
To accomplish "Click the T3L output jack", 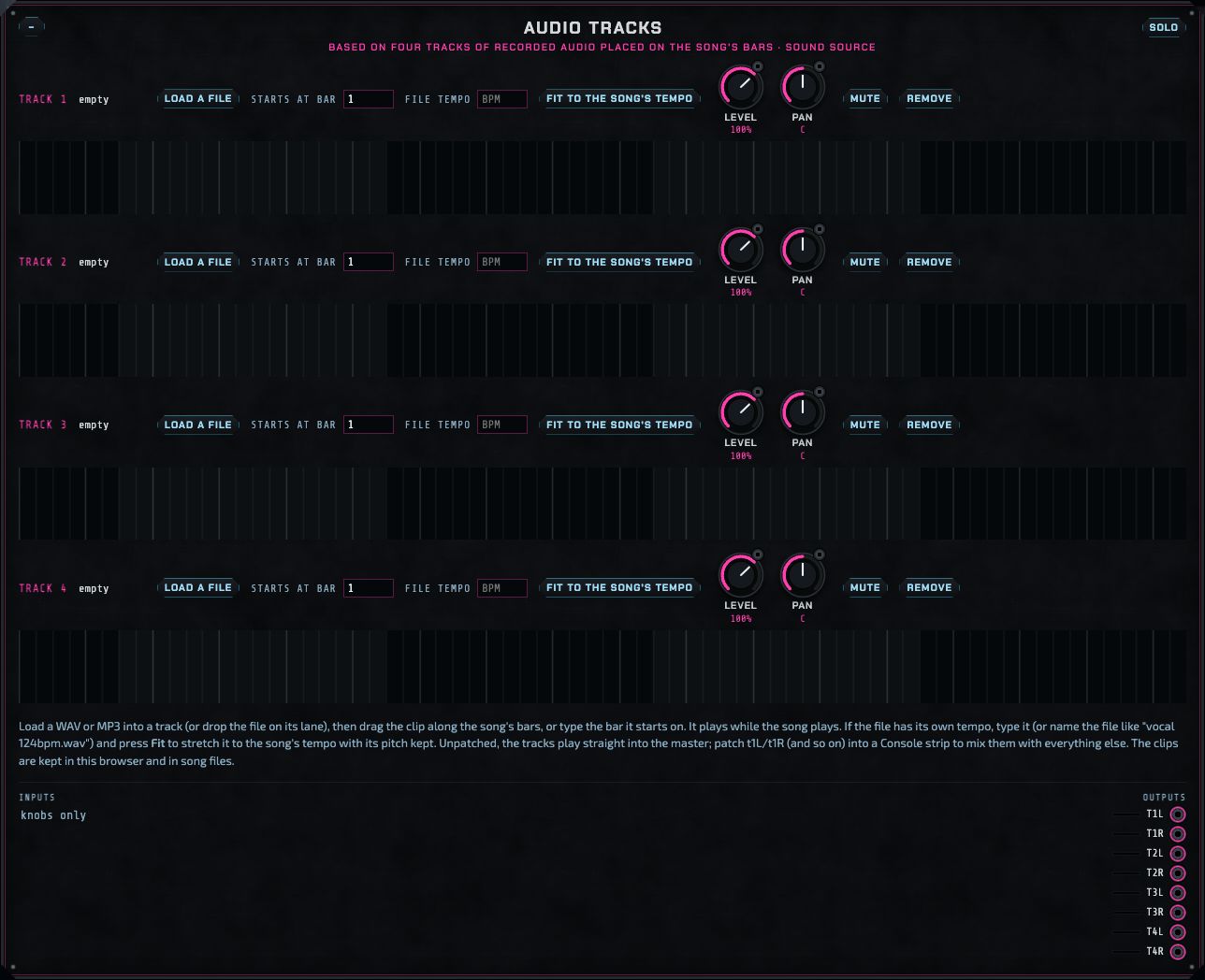I will pos(1178,893).
